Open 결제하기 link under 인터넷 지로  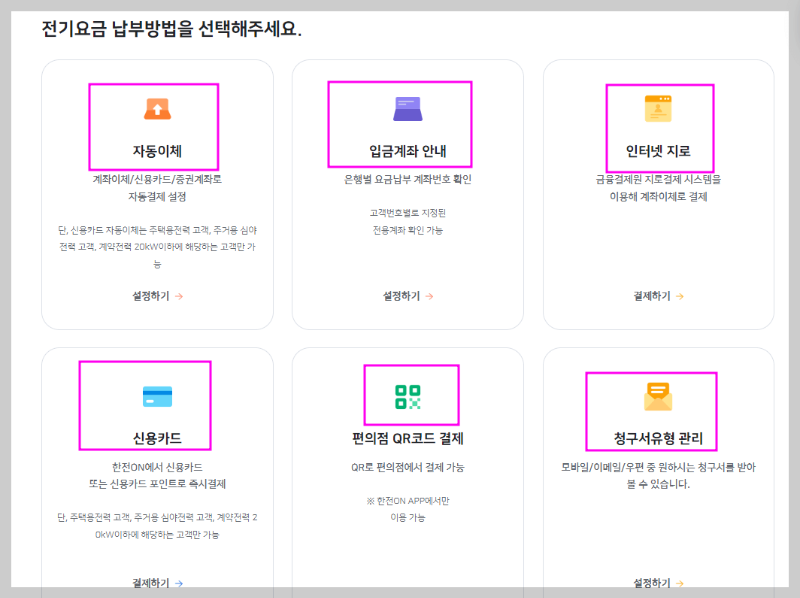pyautogui.click(x=658, y=296)
